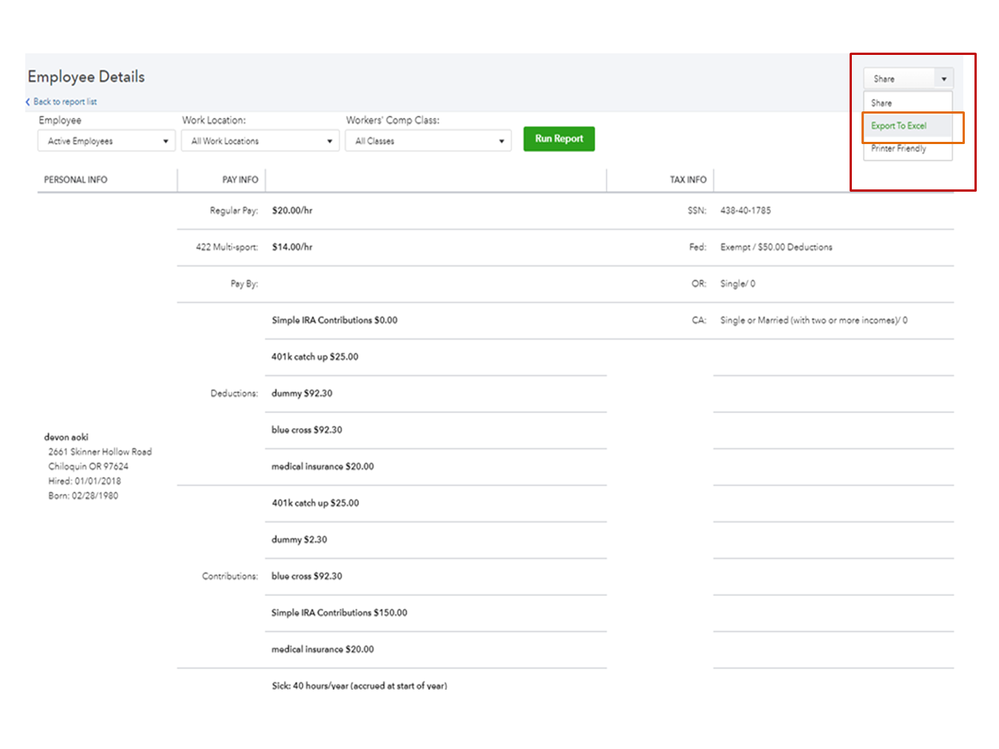Open the All Classes dropdown
Image resolution: width=999 pixels, height=749 pixels.
[x=429, y=141]
